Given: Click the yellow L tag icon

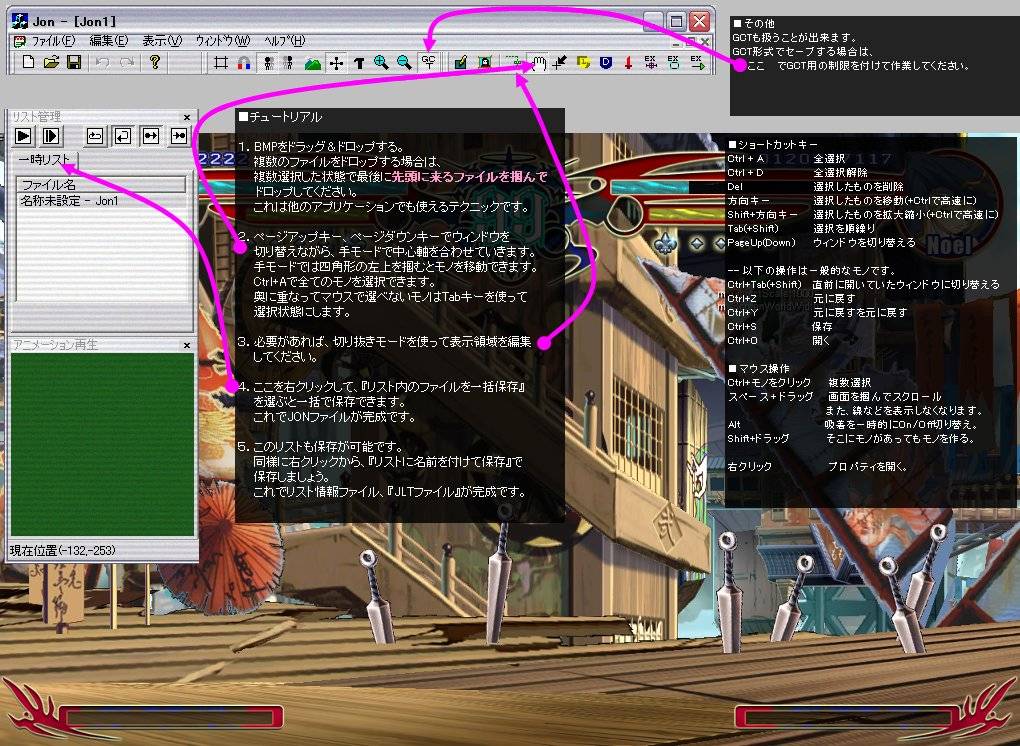Looking at the screenshot, I should (583, 62).
